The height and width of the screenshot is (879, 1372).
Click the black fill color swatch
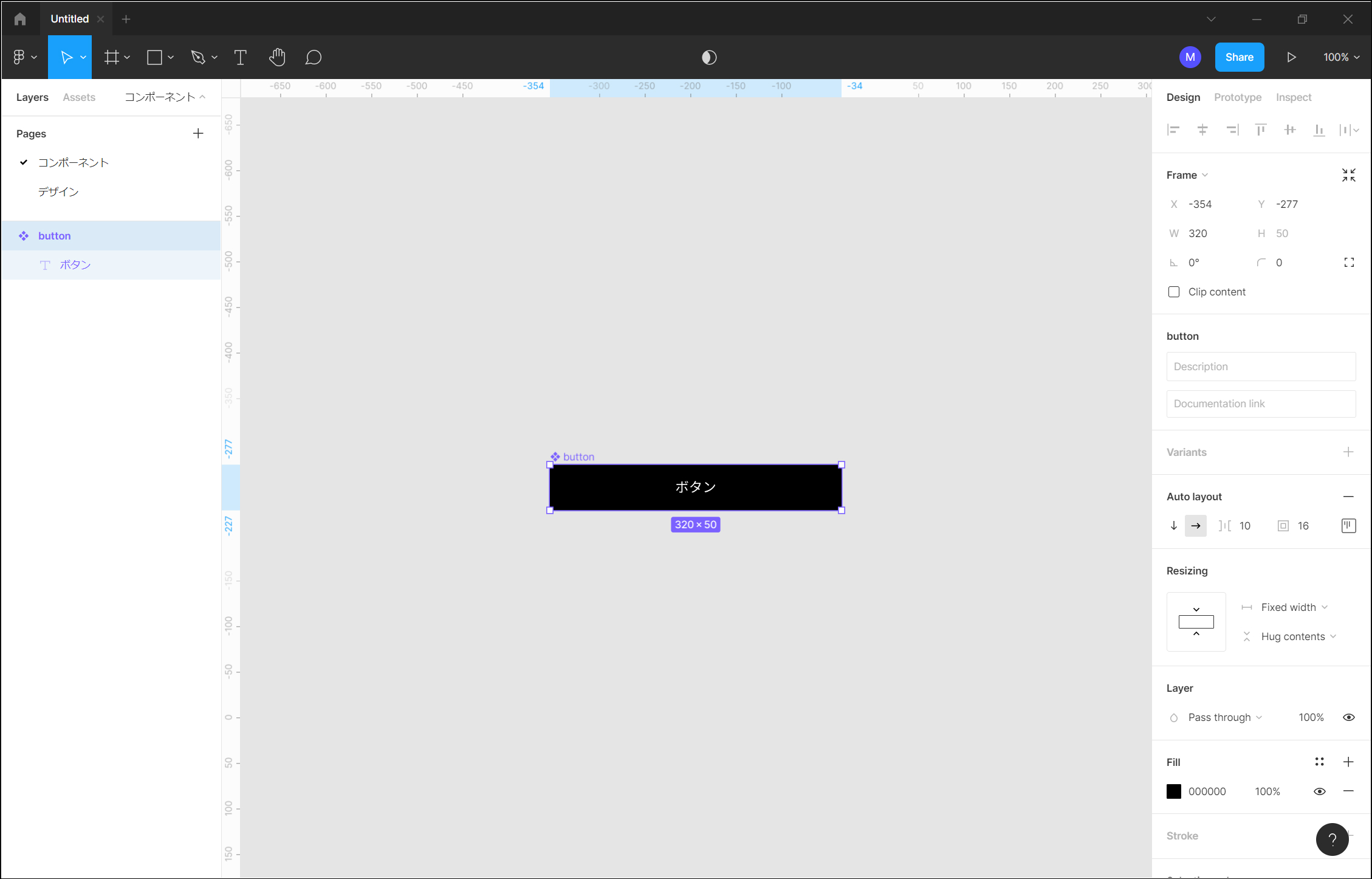1174,791
